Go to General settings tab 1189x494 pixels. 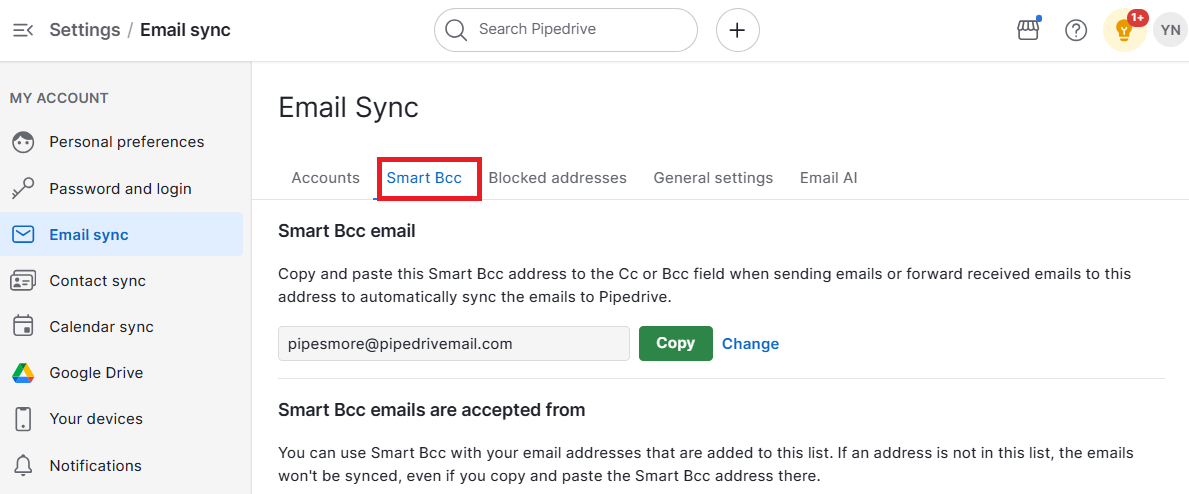(713, 178)
